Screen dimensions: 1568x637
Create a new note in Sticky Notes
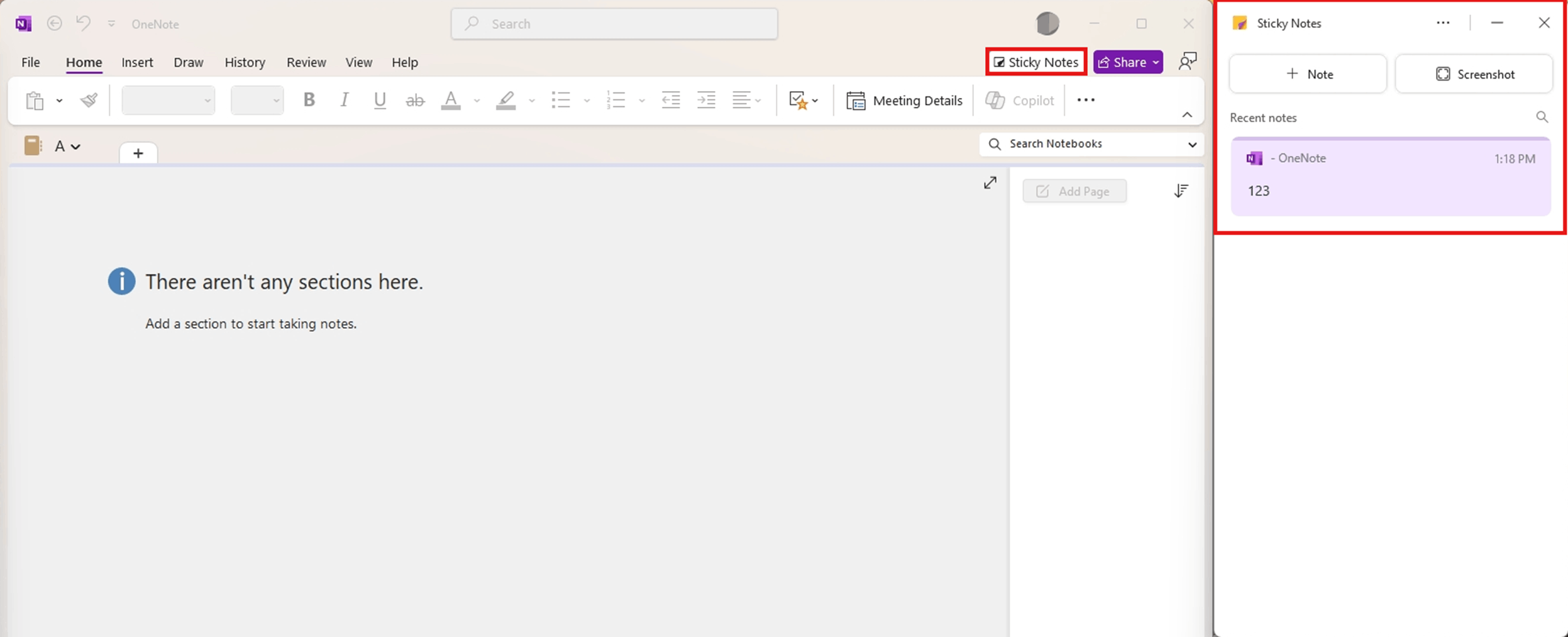pos(1308,74)
